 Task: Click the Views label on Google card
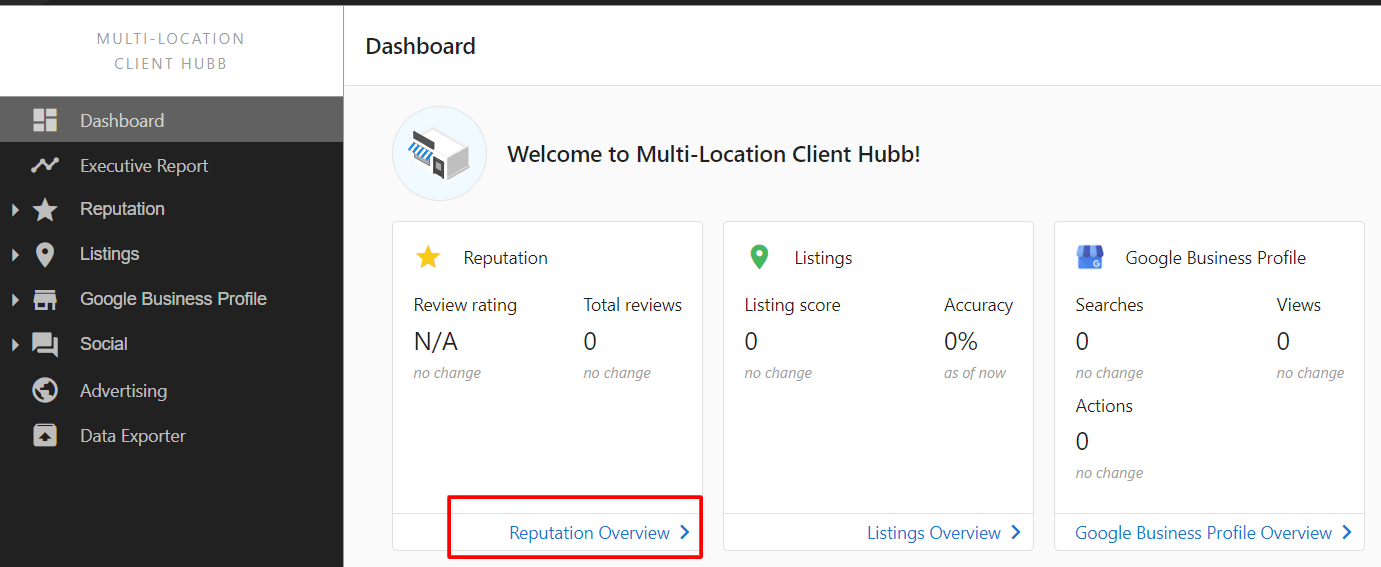tap(1299, 305)
